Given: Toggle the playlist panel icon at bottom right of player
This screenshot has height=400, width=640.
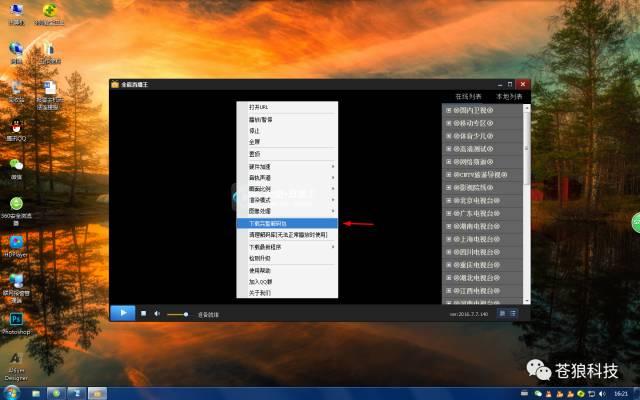Looking at the screenshot, I should (513, 313).
